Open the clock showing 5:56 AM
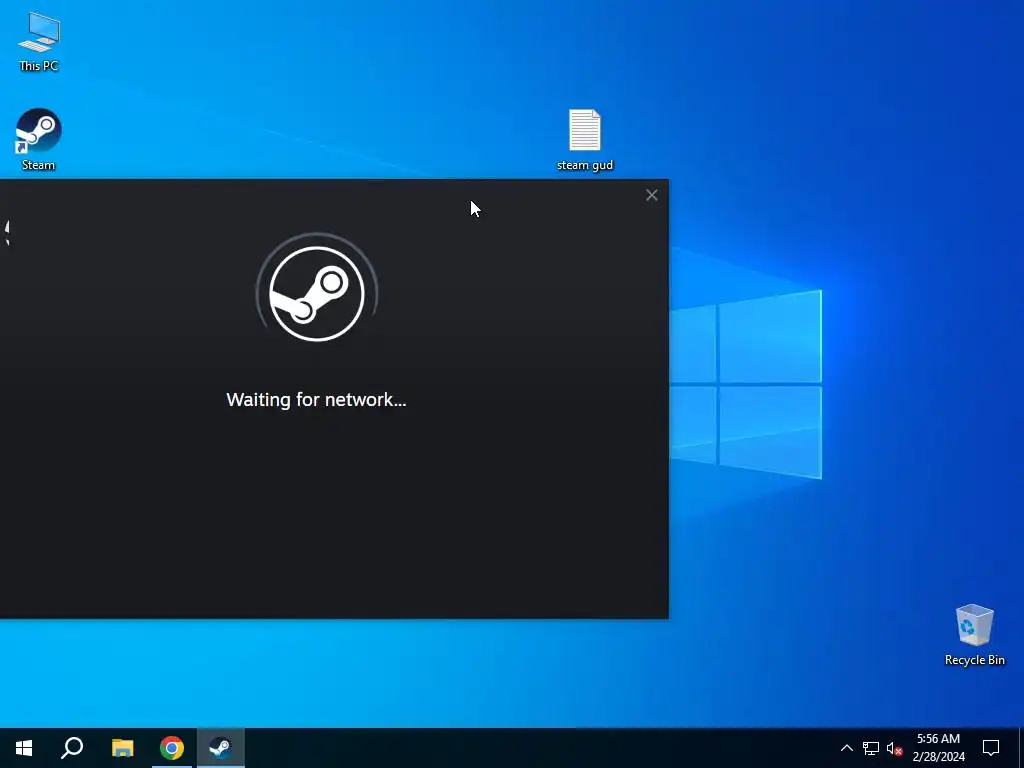 tap(938, 748)
